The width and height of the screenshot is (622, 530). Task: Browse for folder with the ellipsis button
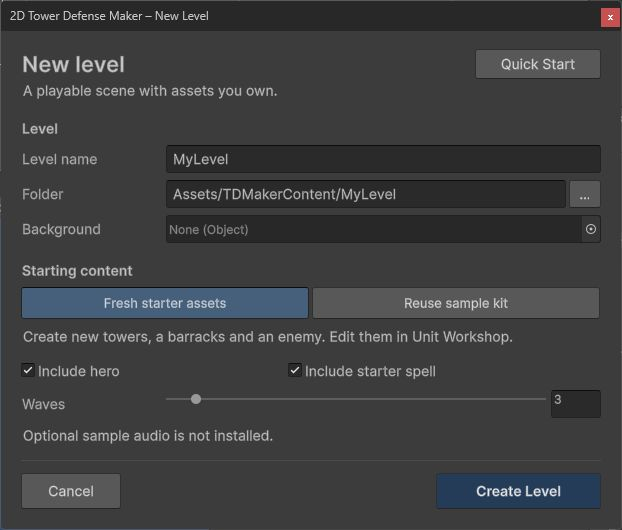[585, 194]
